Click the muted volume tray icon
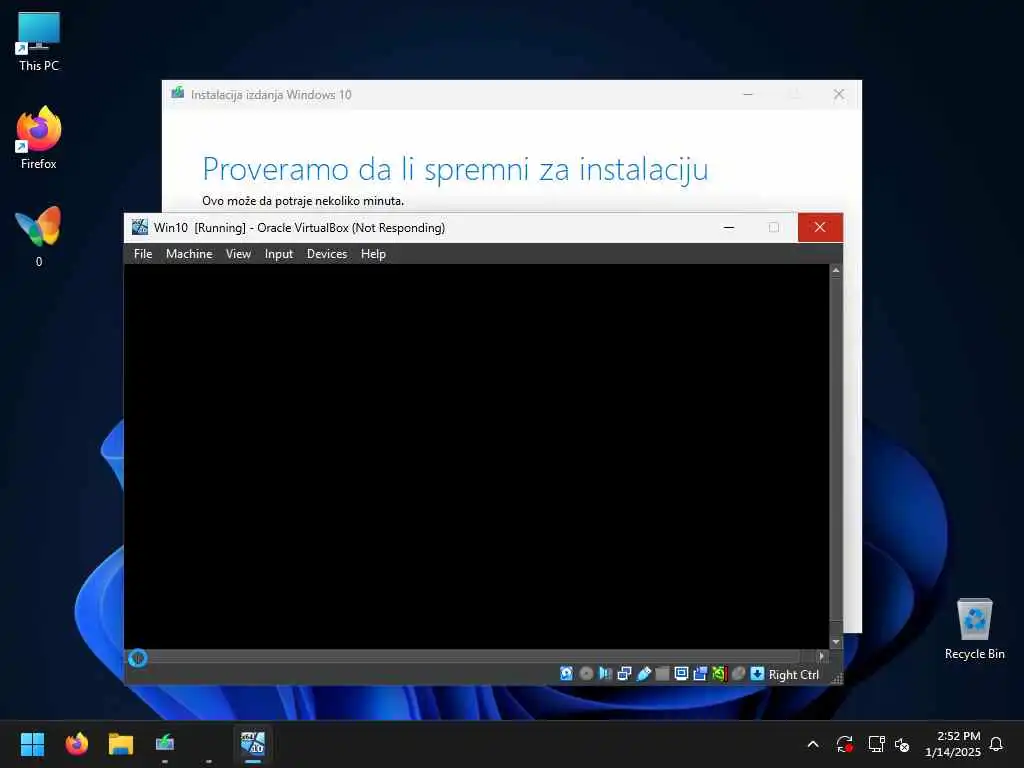 tap(903, 744)
